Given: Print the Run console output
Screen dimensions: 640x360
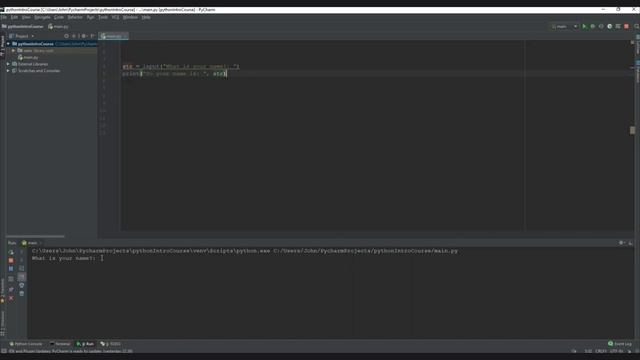Looking at the screenshot, I should tap(22, 285).
